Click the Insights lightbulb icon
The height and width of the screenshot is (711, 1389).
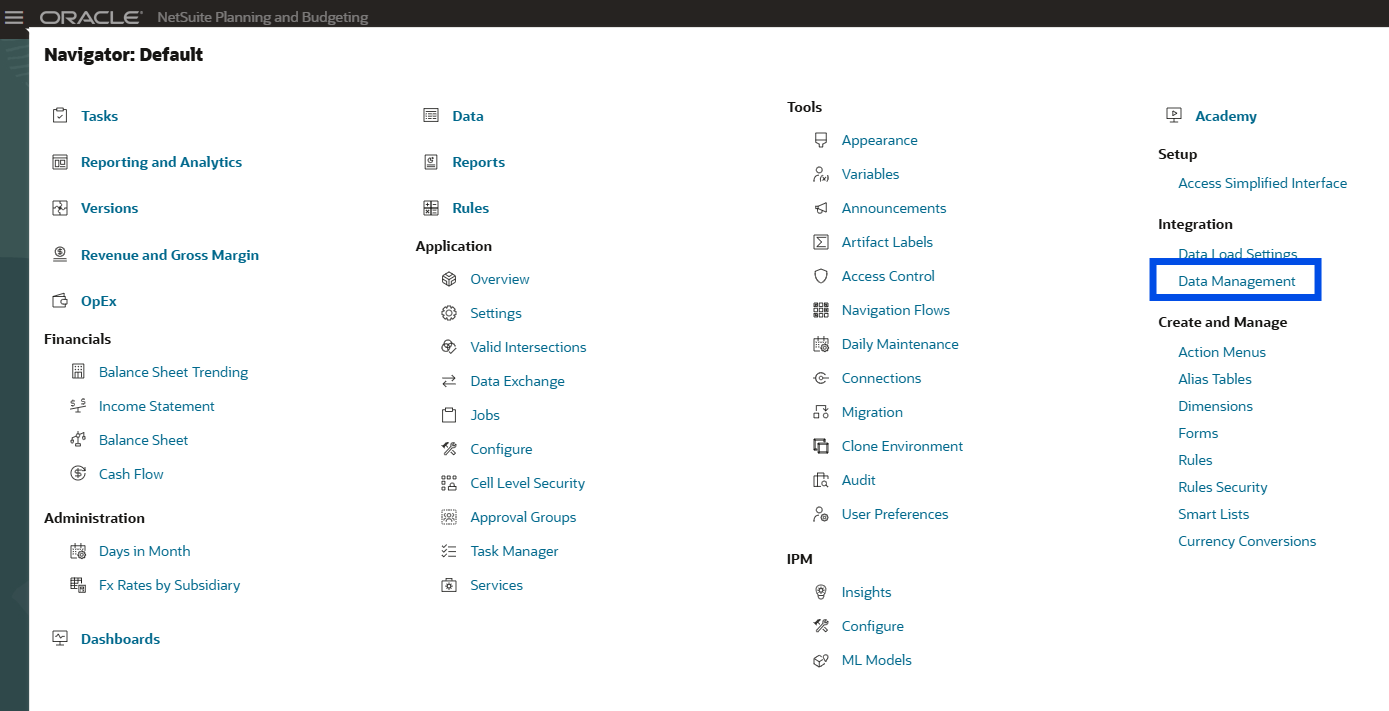click(x=821, y=592)
